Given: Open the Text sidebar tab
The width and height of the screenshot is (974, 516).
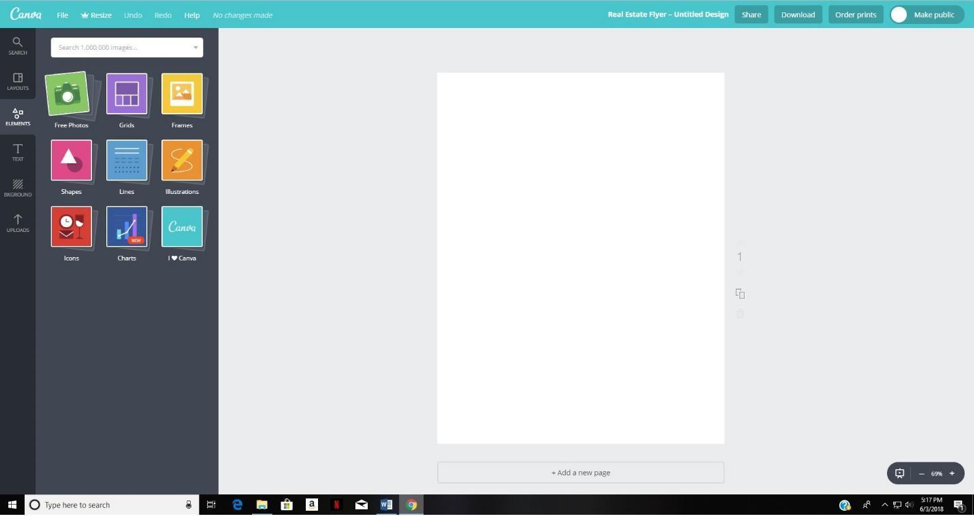Looking at the screenshot, I should tap(17, 152).
